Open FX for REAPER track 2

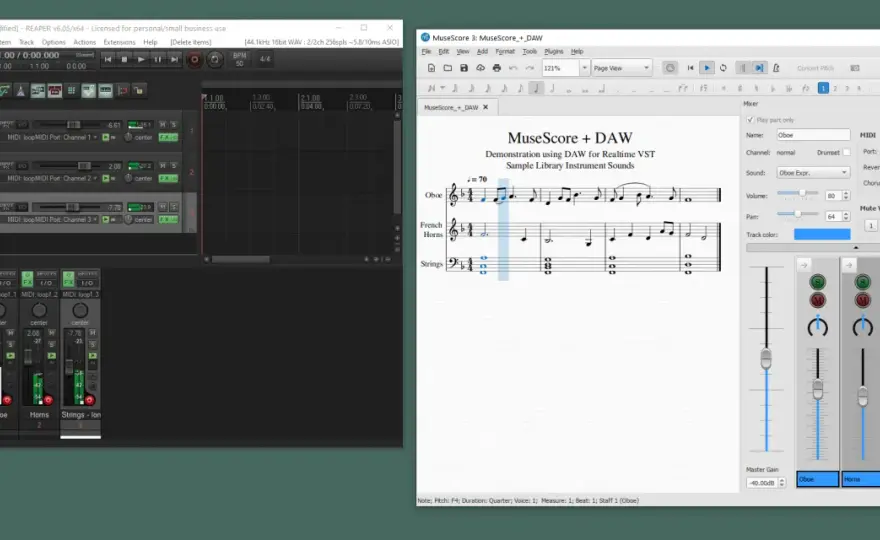pos(168,179)
